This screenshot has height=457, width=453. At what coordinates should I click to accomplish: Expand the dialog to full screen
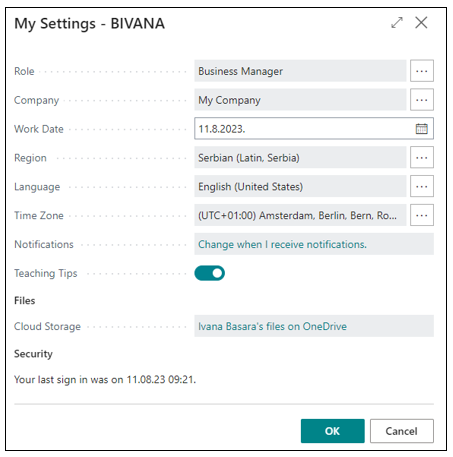coord(397,23)
